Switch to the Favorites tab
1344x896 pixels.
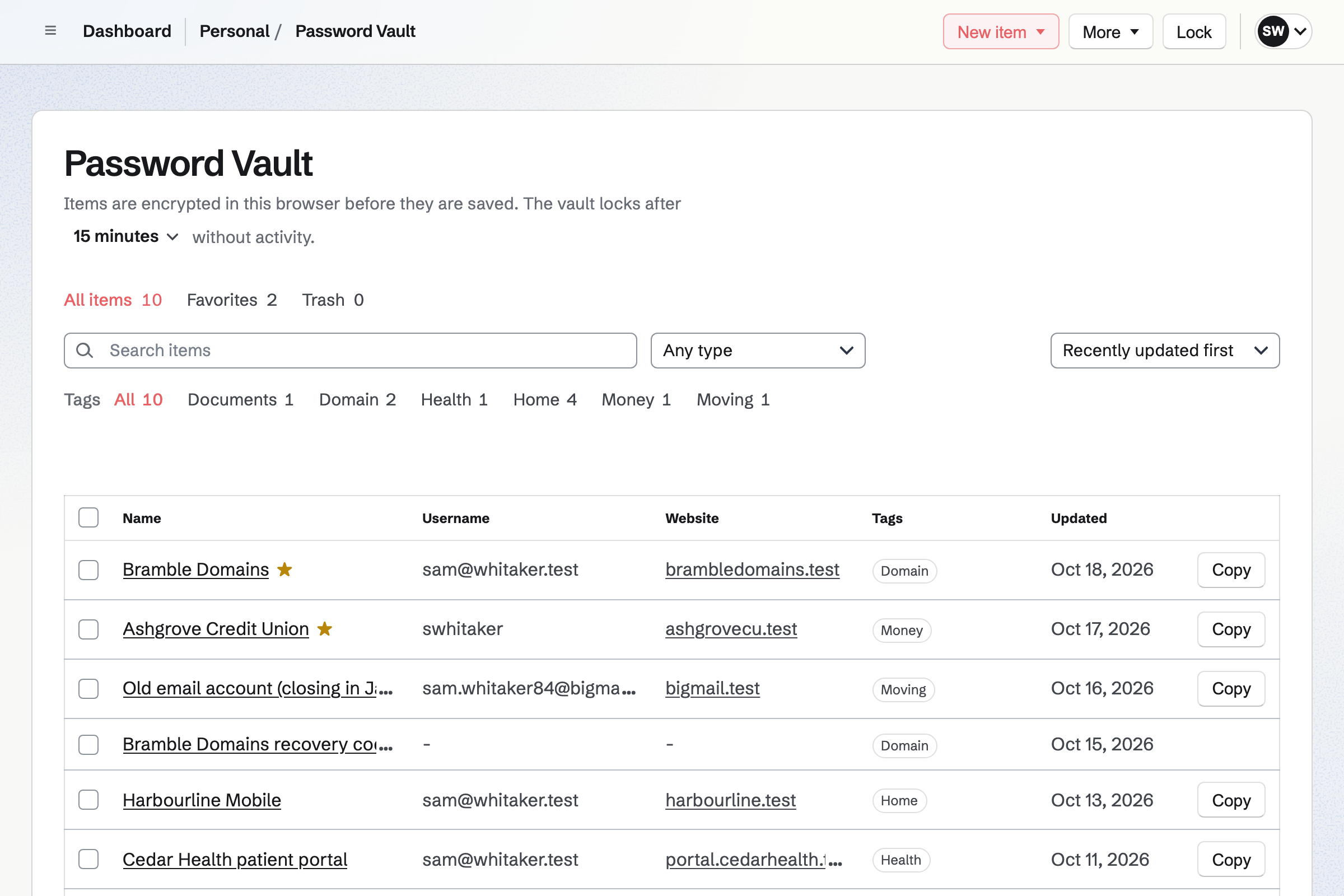(232, 300)
